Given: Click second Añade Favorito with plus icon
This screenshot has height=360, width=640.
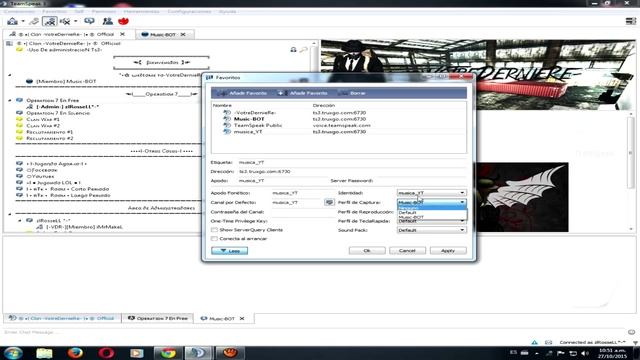Looking at the screenshot, I should [x=302, y=93].
